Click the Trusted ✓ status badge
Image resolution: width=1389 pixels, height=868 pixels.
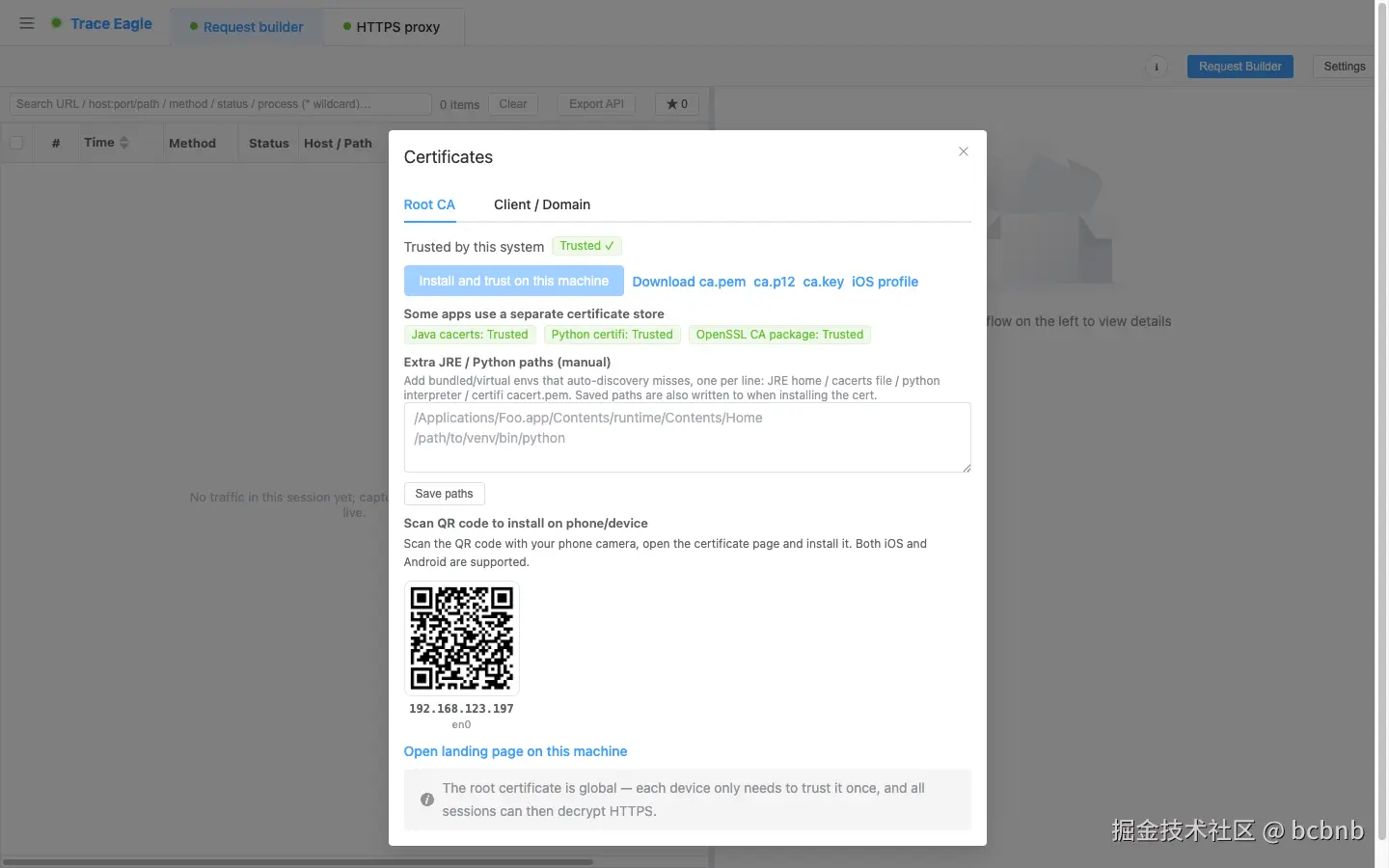(x=586, y=246)
